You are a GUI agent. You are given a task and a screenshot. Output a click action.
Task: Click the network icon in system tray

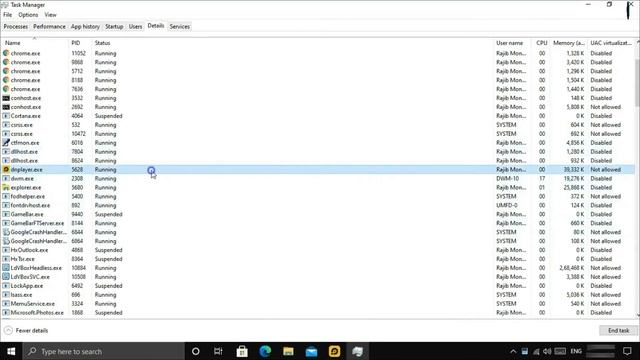536,351
